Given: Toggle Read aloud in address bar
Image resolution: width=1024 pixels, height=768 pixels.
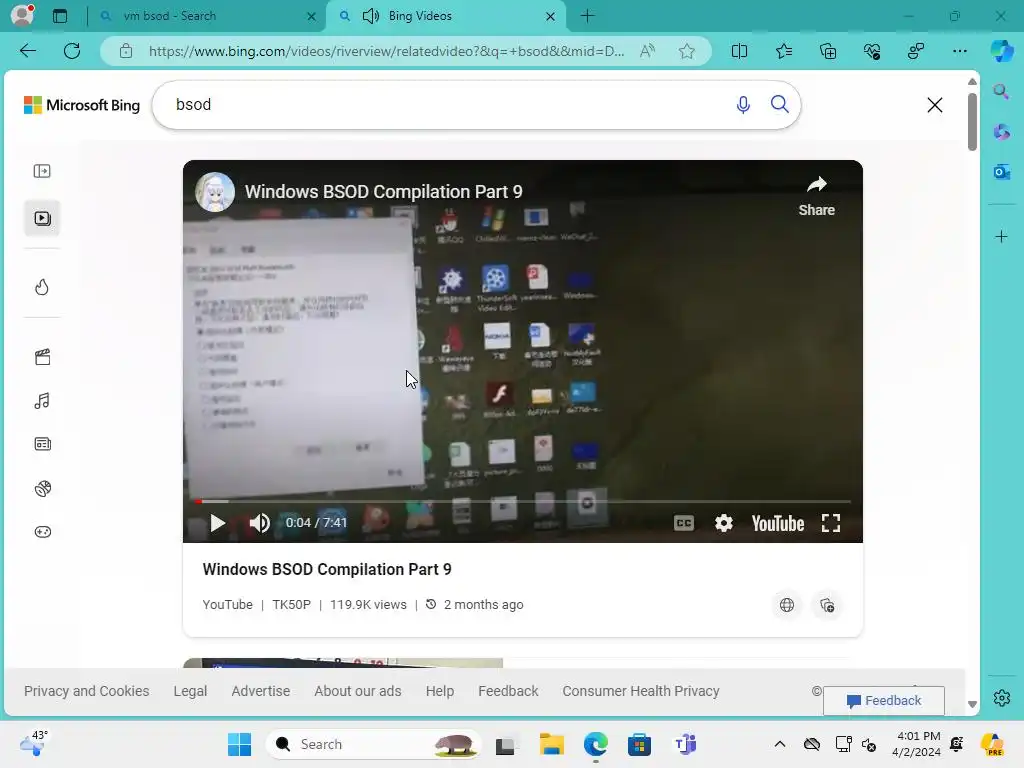Looking at the screenshot, I should (647, 51).
